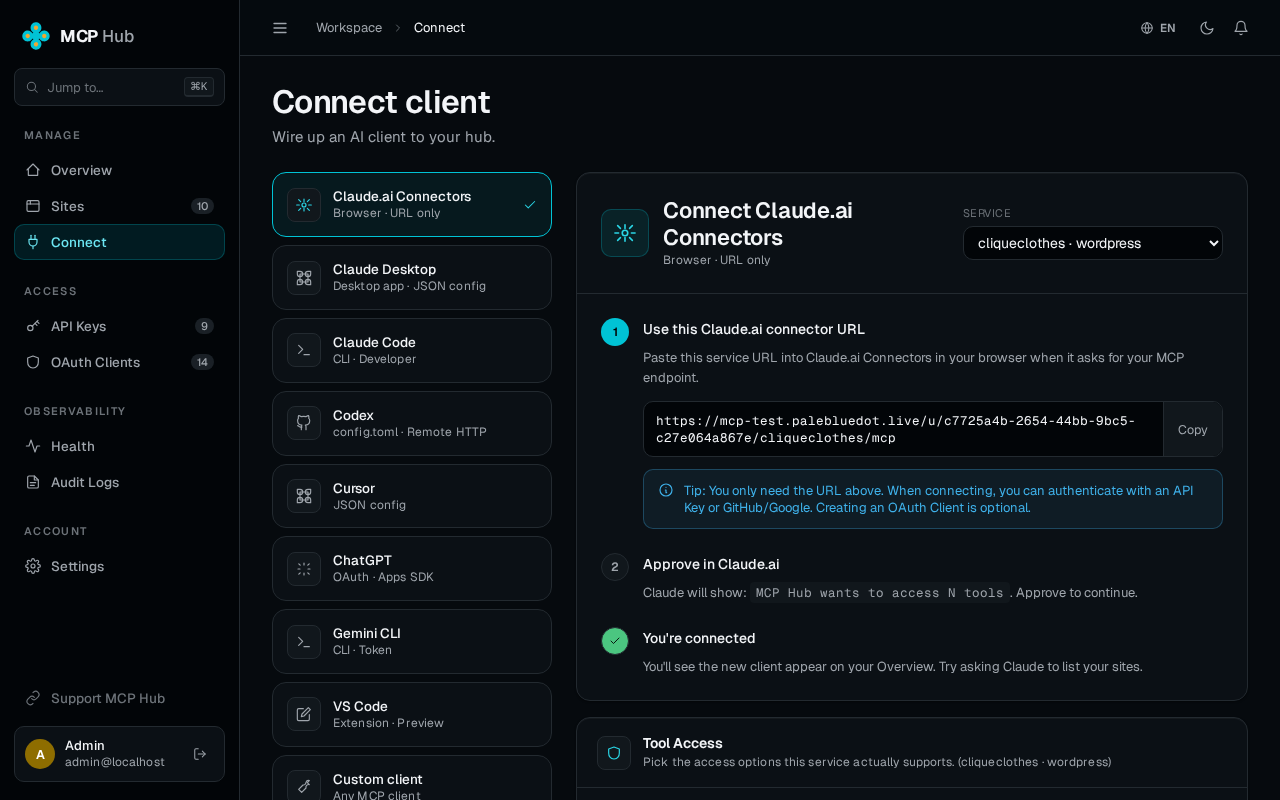1280x800 pixels.
Task: Click the Gemini CLI terminal icon
Action: (304, 642)
